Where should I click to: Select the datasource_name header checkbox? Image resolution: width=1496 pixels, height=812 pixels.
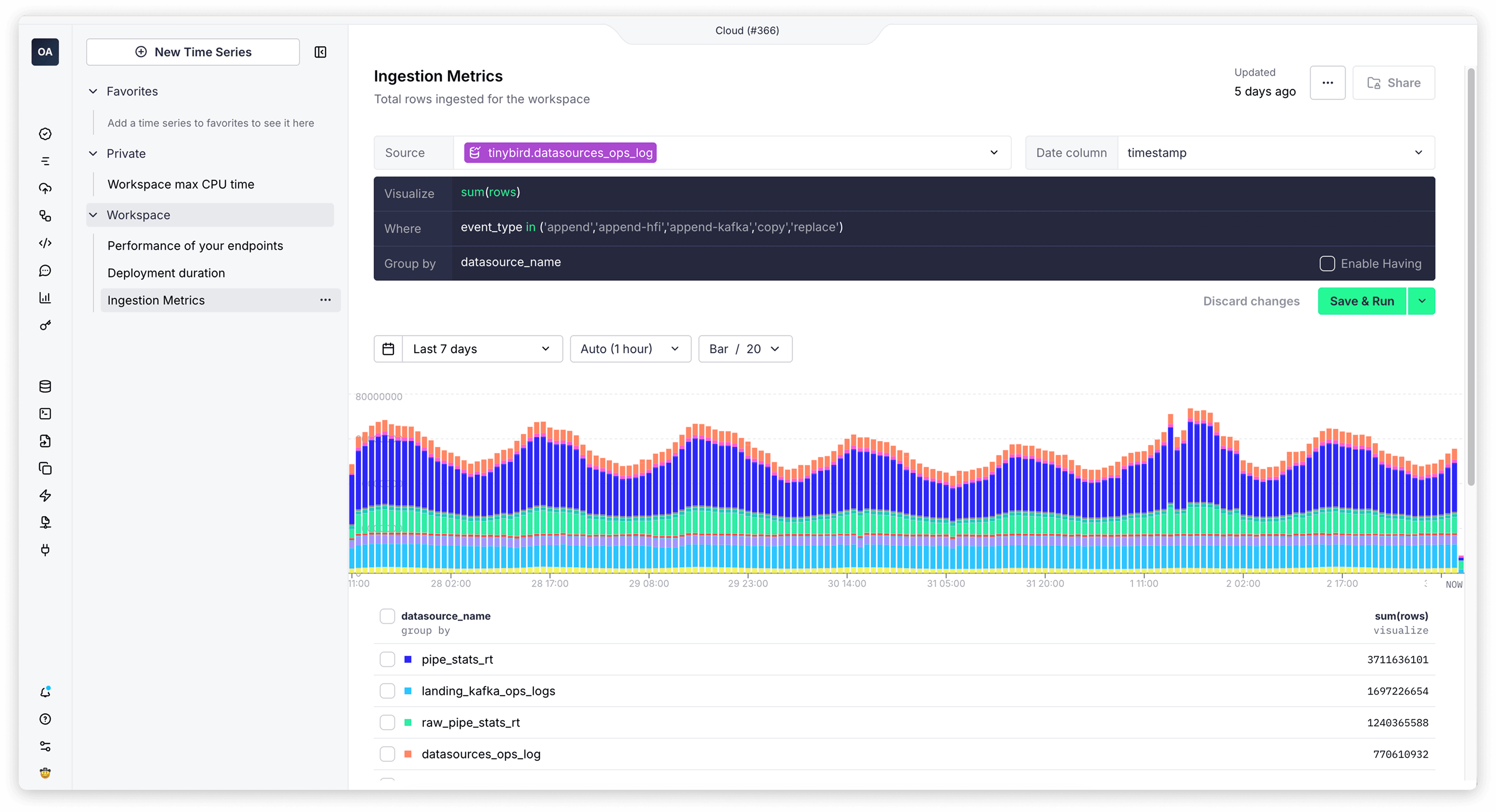(x=387, y=616)
